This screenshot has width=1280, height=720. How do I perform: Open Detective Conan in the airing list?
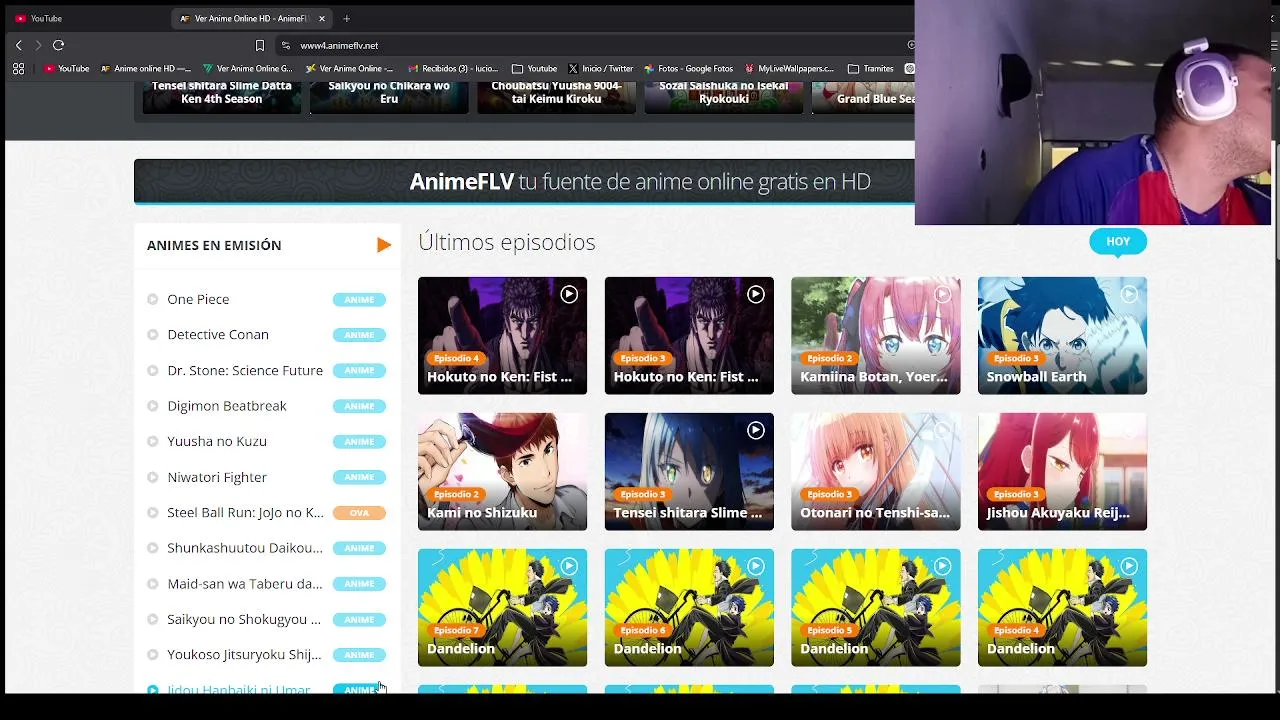click(218, 334)
